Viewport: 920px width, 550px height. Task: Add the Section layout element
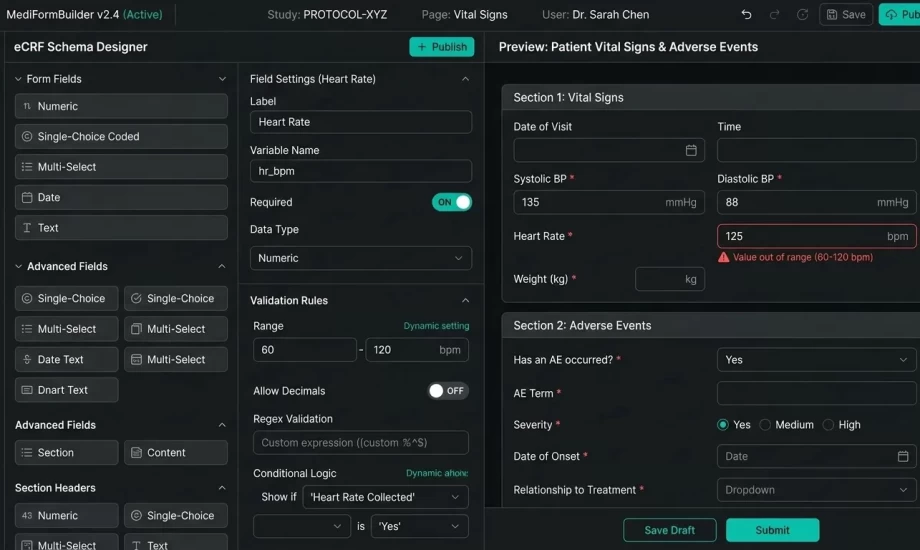(x=67, y=453)
